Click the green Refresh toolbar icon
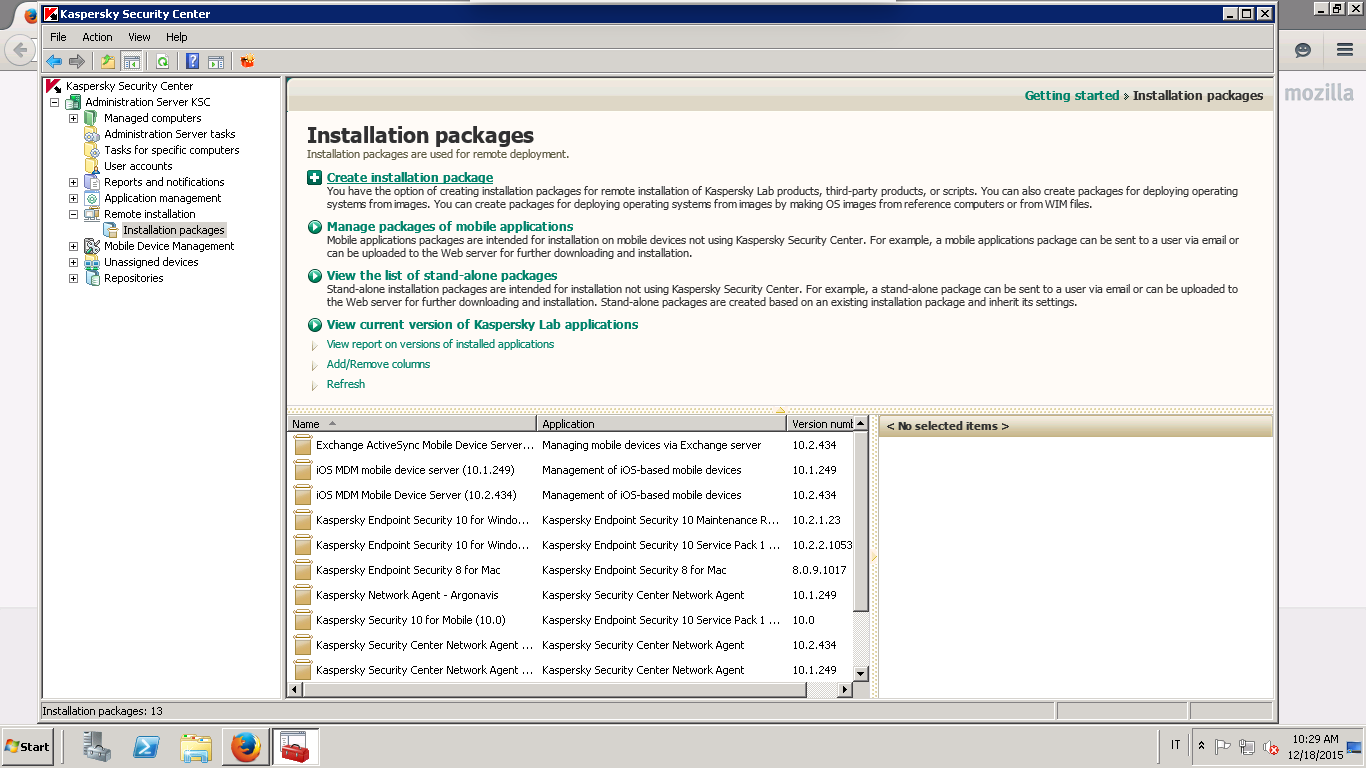The image size is (1366, 768). pyautogui.click(x=162, y=62)
